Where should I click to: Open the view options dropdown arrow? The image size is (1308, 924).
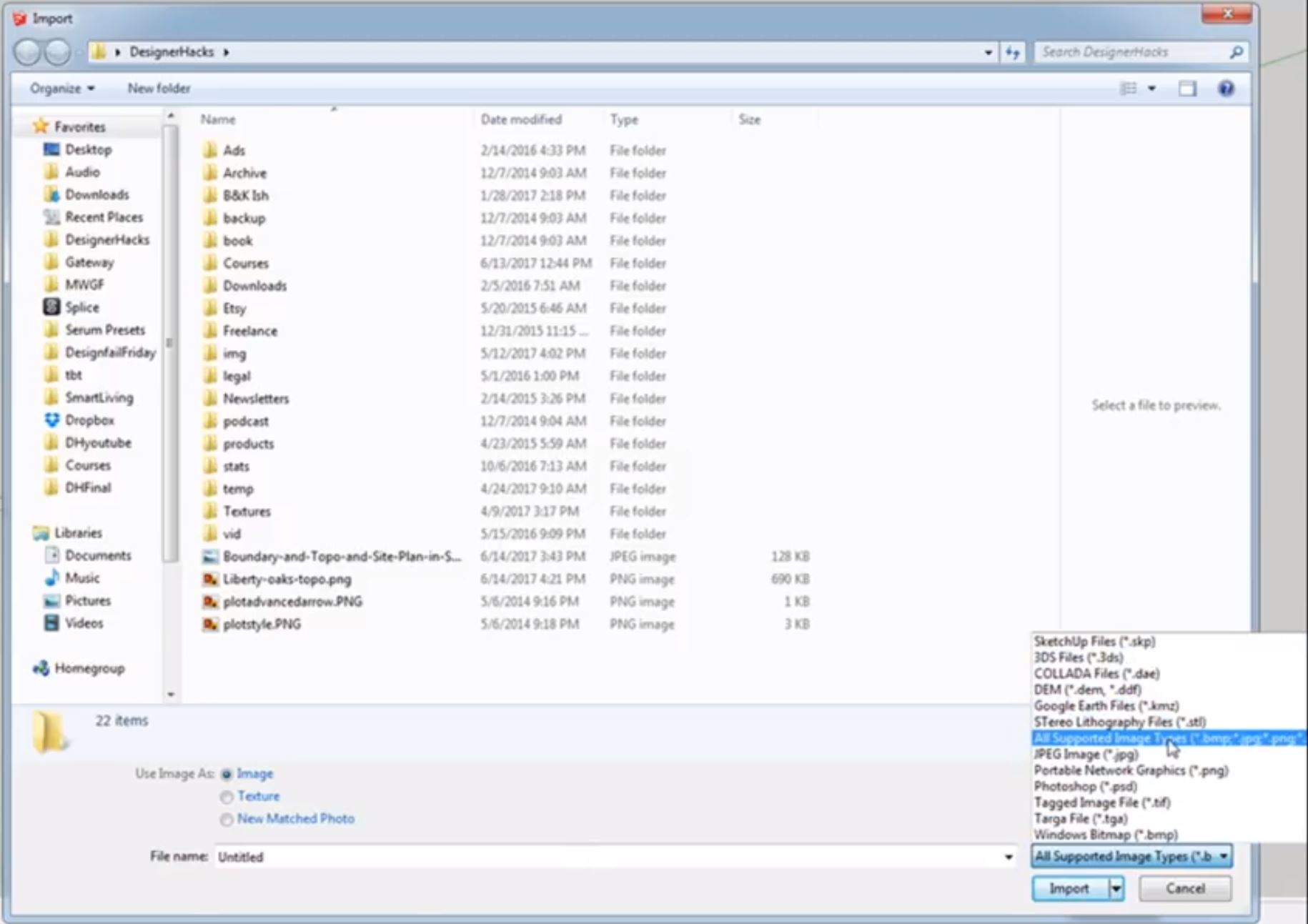pyautogui.click(x=1151, y=89)
